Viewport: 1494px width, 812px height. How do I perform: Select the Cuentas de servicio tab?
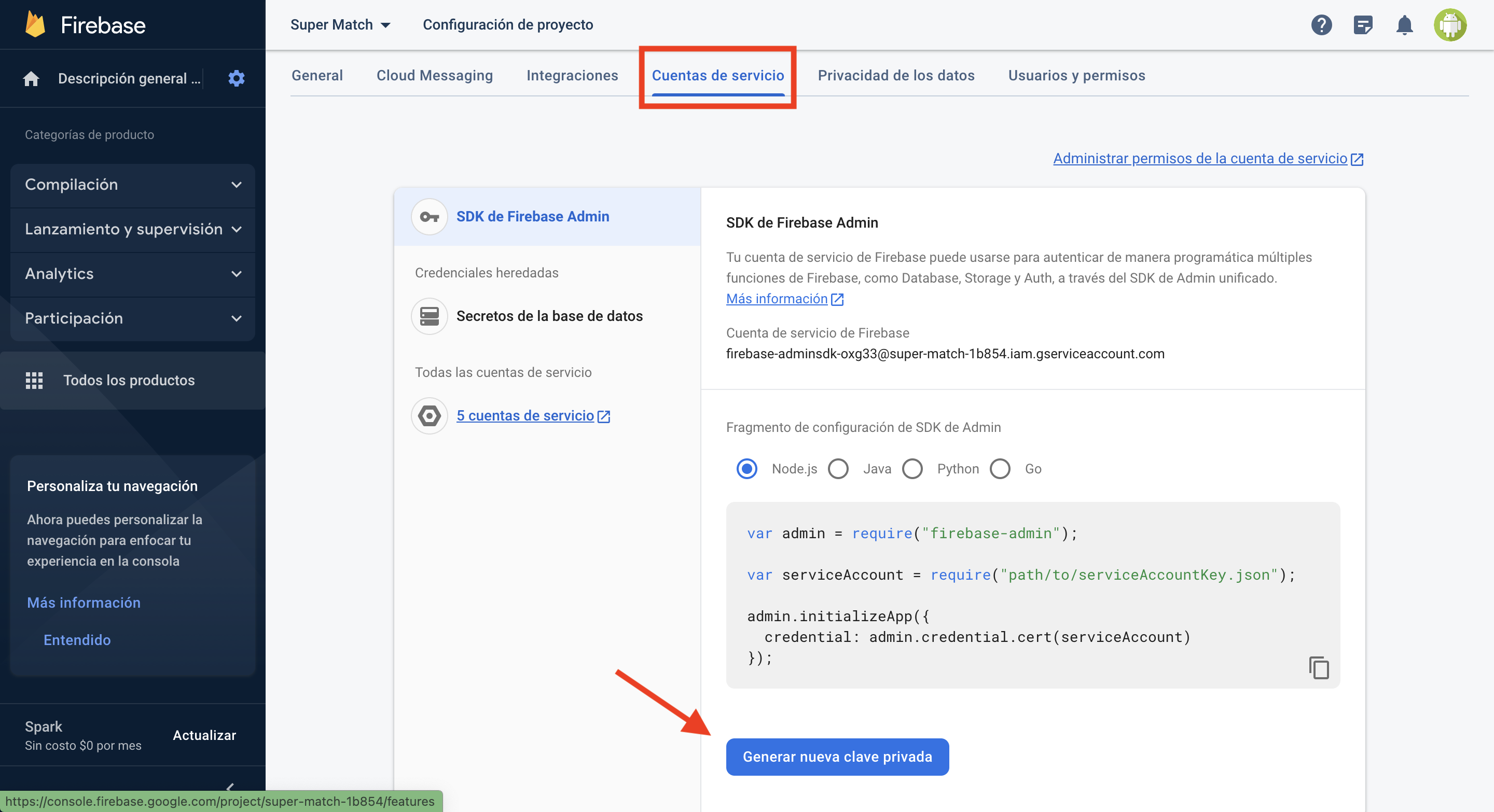(718, 75)
